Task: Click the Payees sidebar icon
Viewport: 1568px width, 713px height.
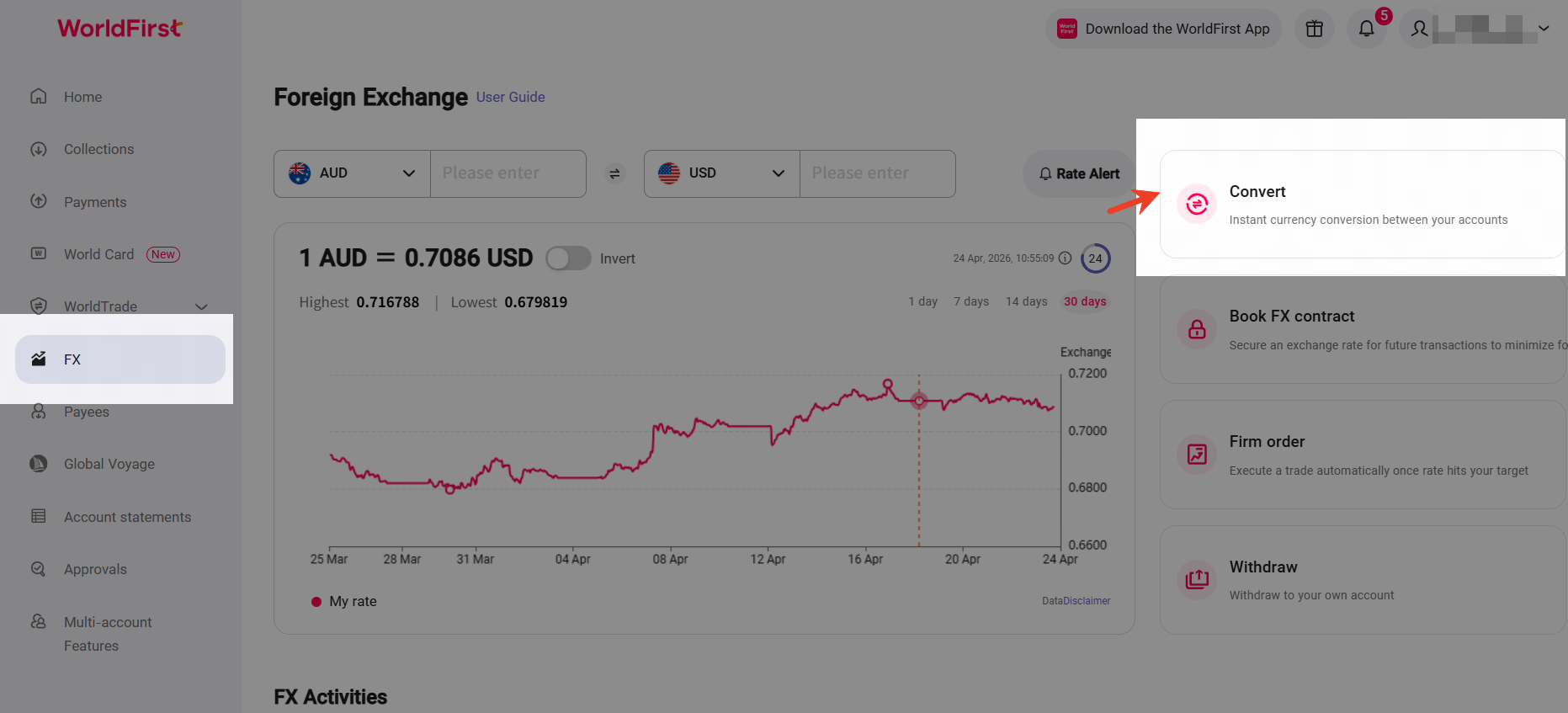Action: 39,412
